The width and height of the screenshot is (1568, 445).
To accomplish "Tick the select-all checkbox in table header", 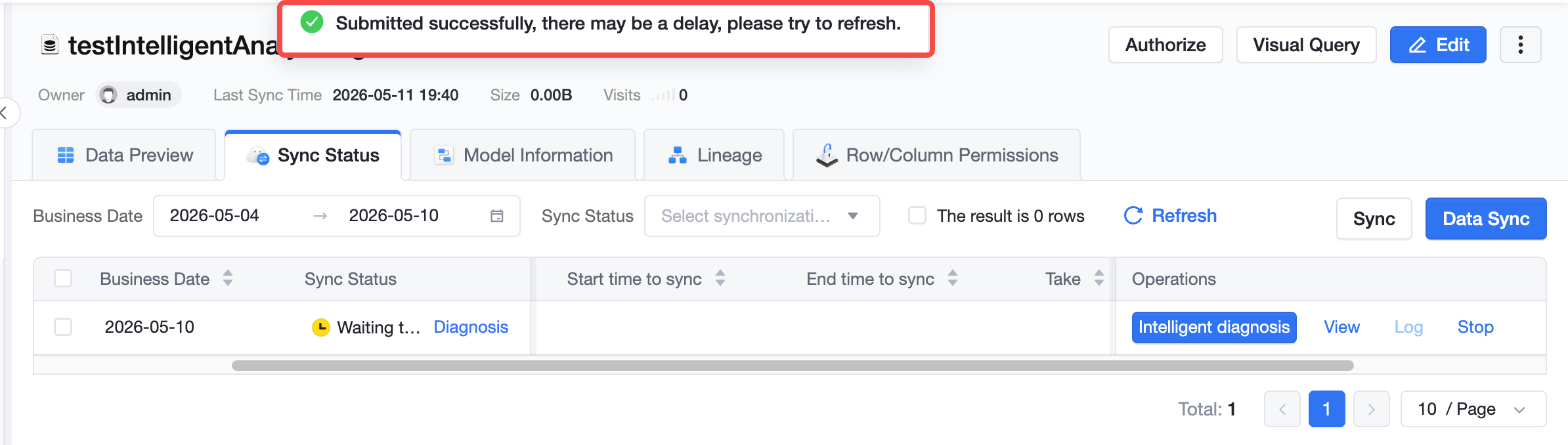I will point(63,278).
